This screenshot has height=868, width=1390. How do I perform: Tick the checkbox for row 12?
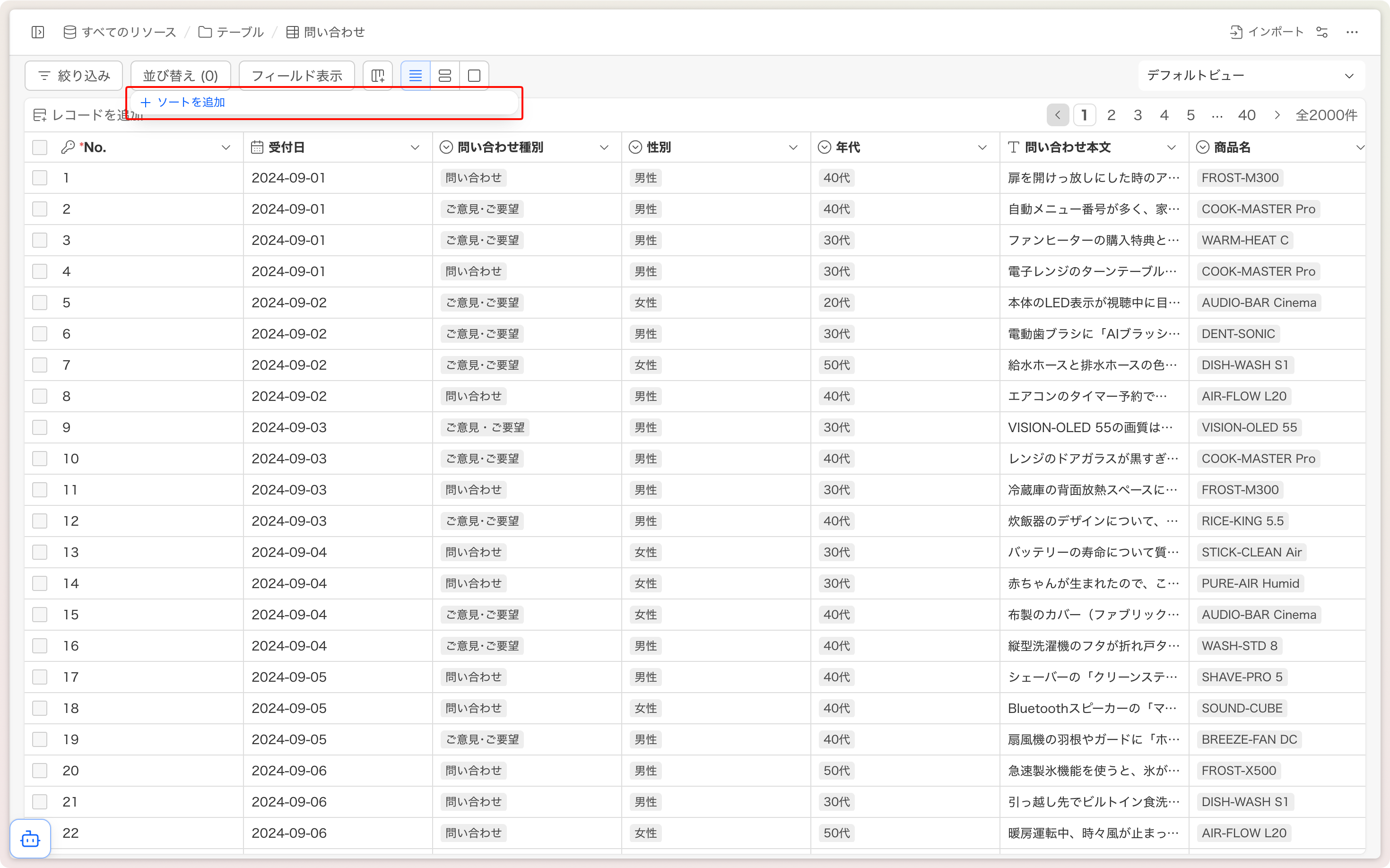click(x=40, y=521)
